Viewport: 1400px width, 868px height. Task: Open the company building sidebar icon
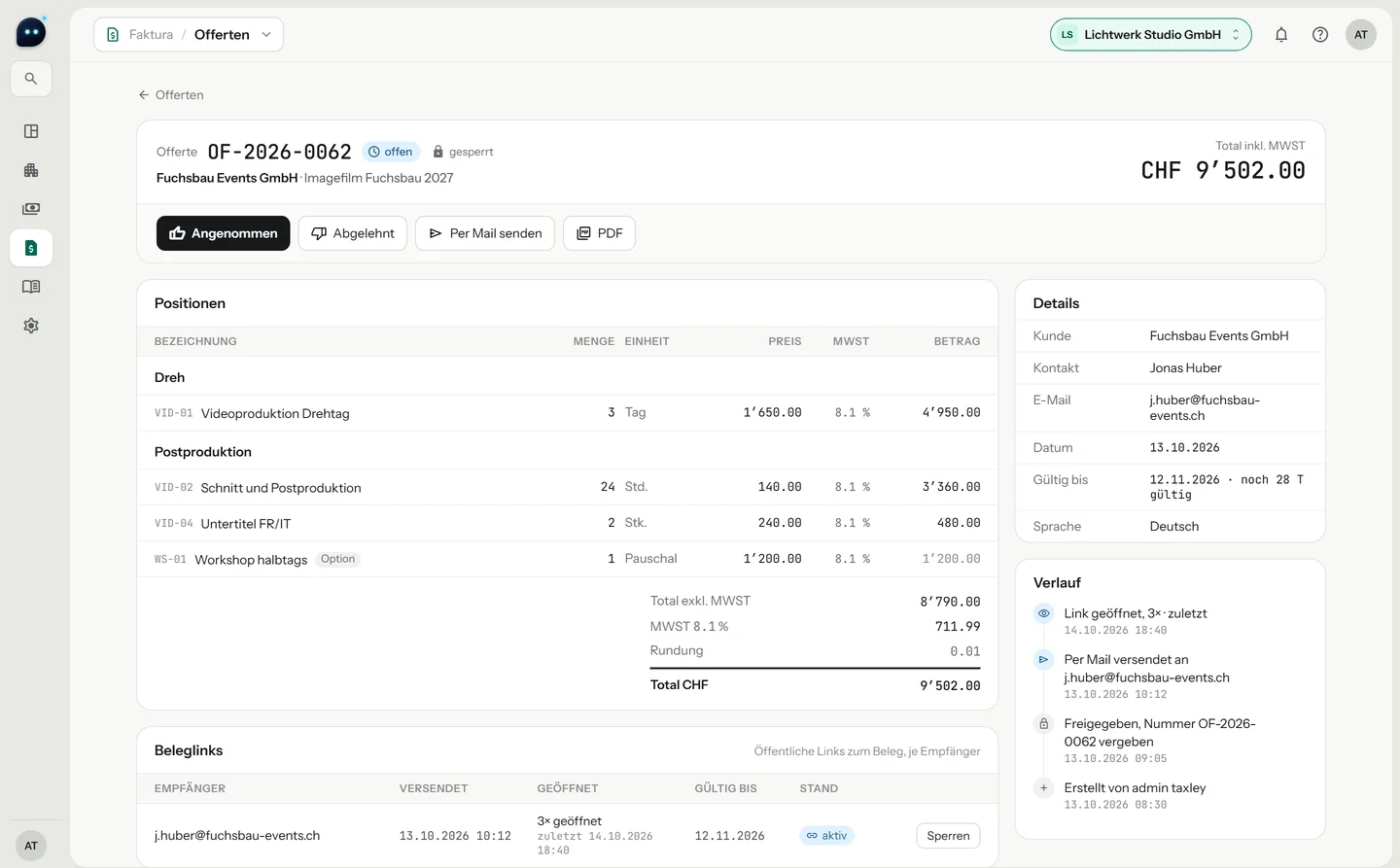tap(31, 170)
